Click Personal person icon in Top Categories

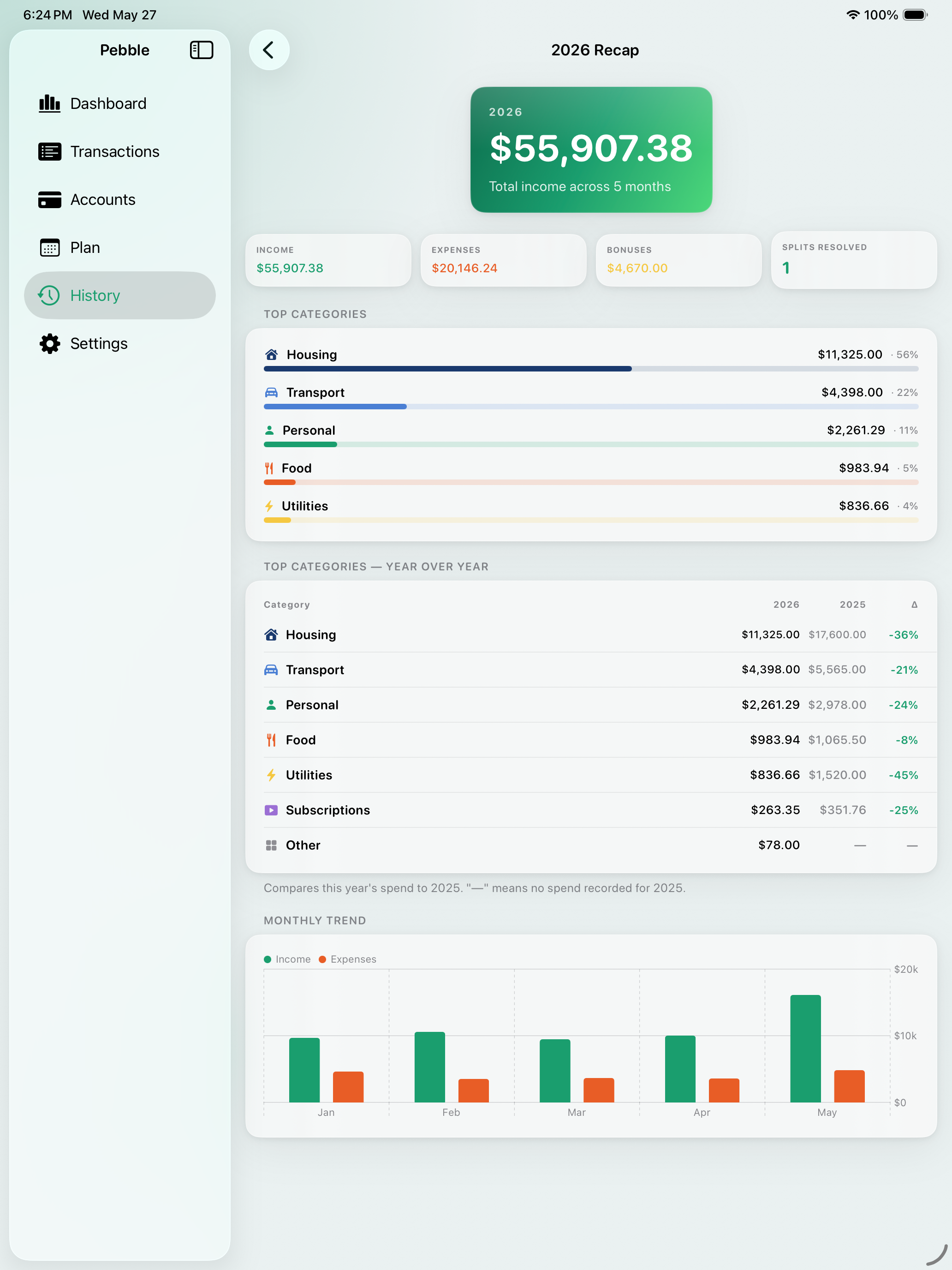click(269, 430)
